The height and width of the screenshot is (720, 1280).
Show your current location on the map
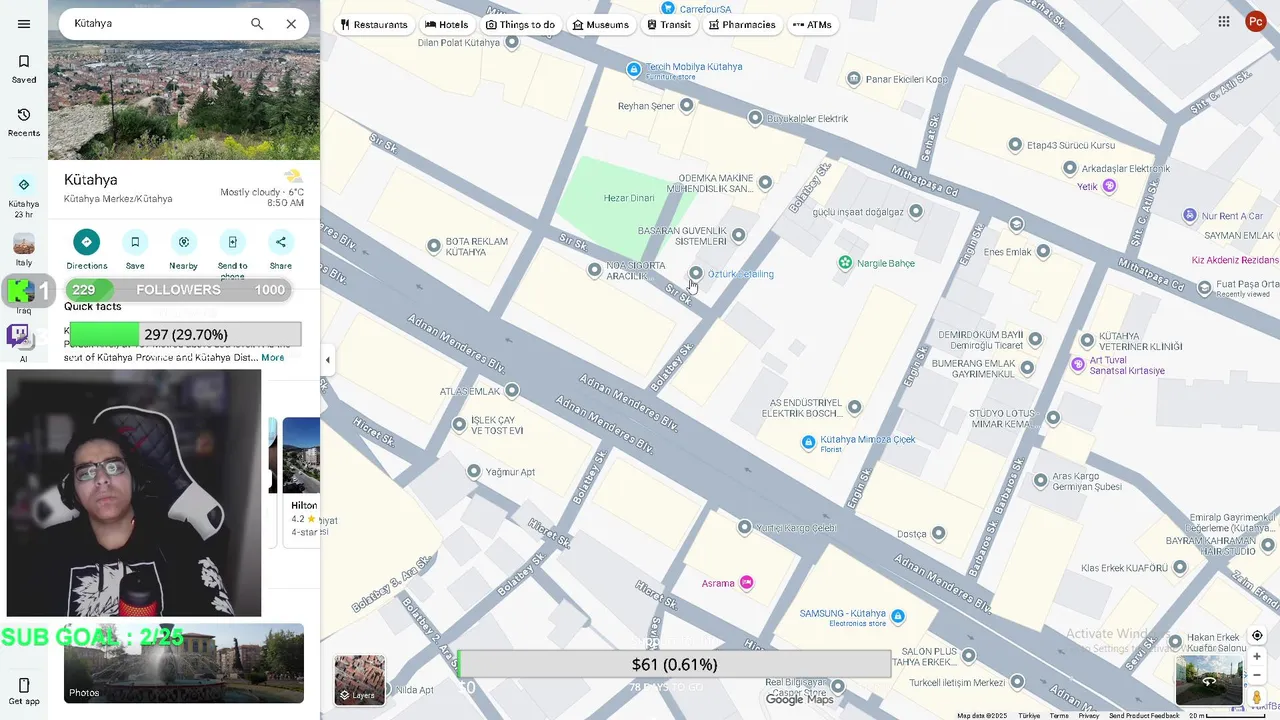(x=1257, y=636)
